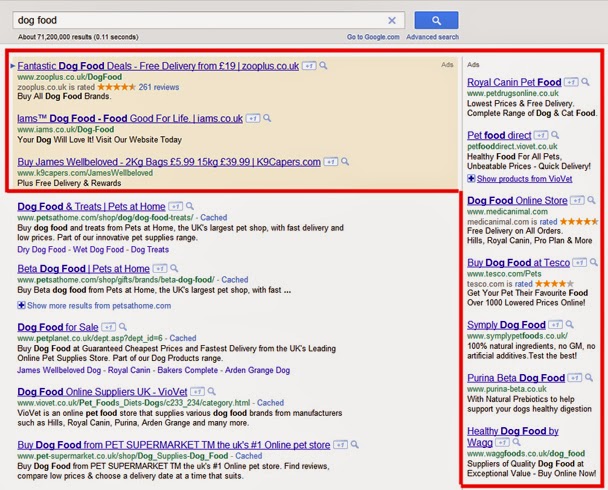Preview VioVet suppliers result magnifier

tap(211, 391)
